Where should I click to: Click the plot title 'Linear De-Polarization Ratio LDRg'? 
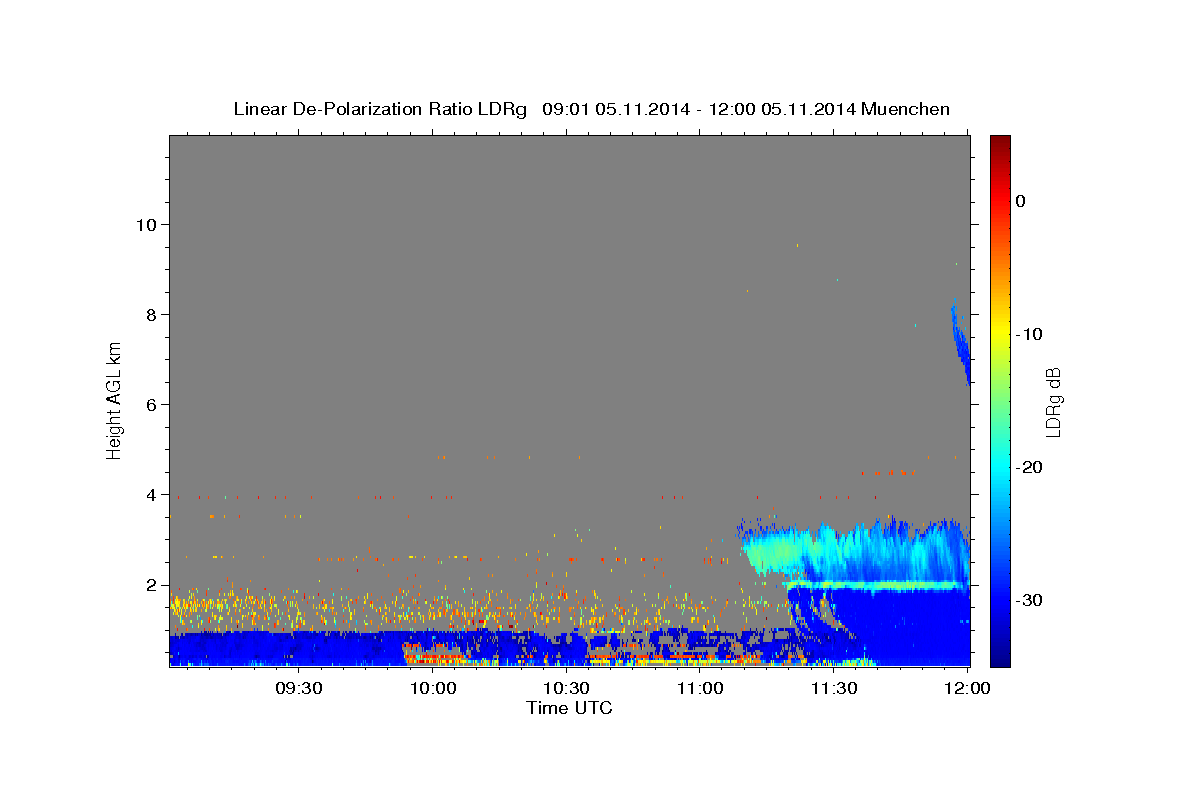pos(380,109)
